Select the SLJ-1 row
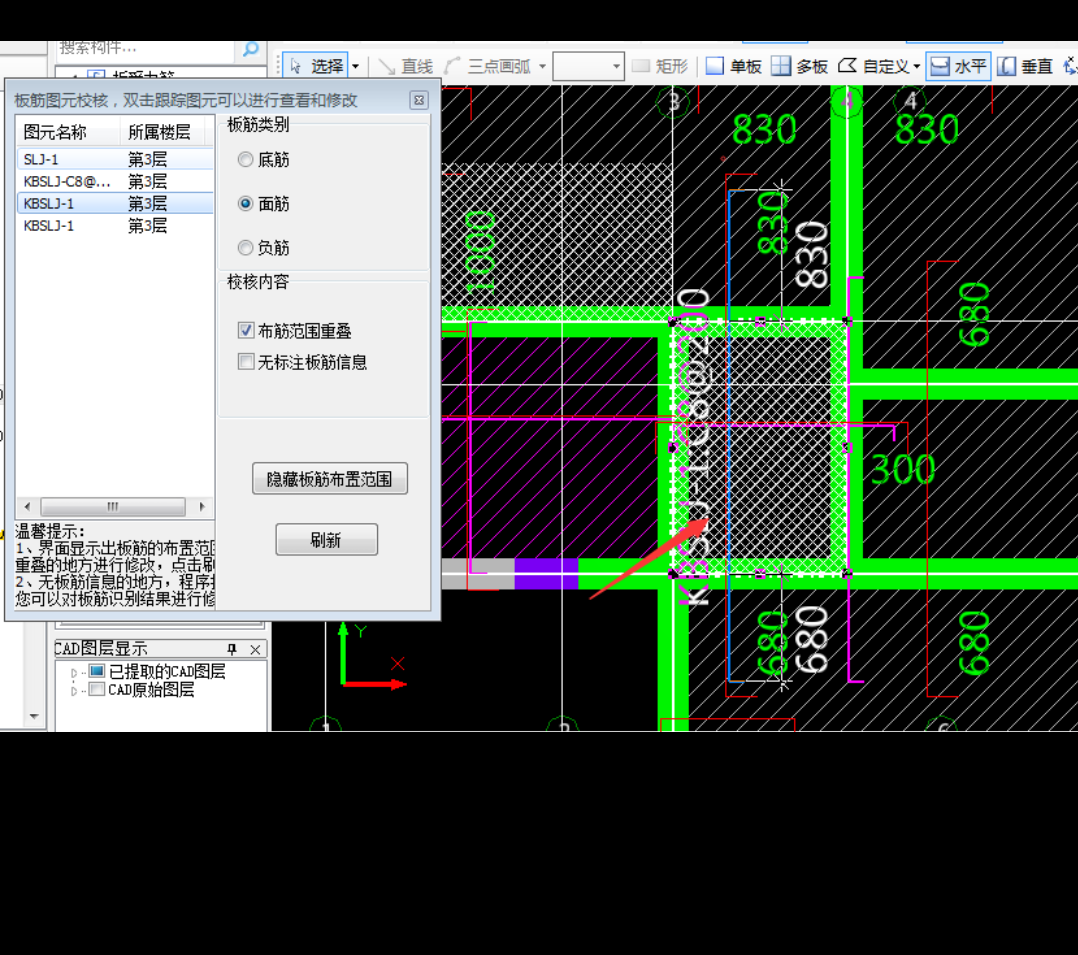This screenshot has height=955, width=1078. [x=115, y=160]
